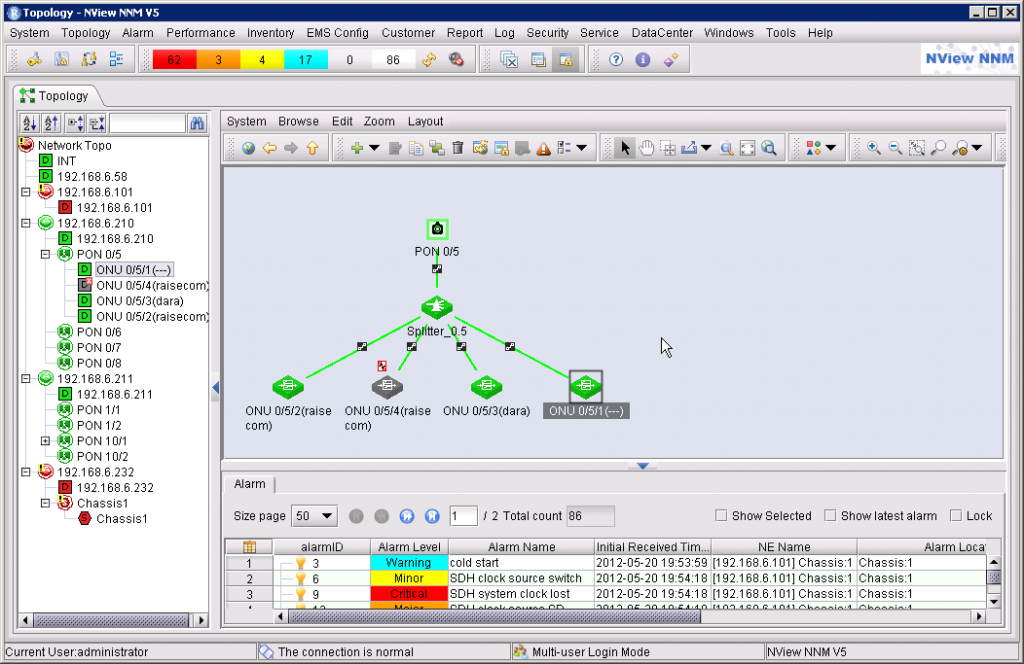The image size is (1024, 664).
Task: Click the binoculars search icon in tree panel
Action: coord(197,123)
